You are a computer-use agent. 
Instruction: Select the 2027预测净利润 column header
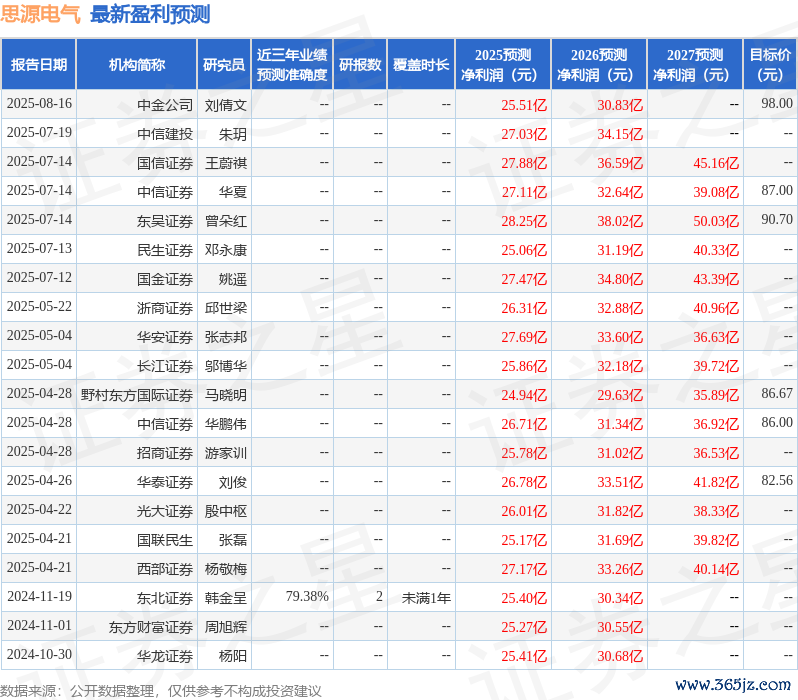click(x=695, y=65)
